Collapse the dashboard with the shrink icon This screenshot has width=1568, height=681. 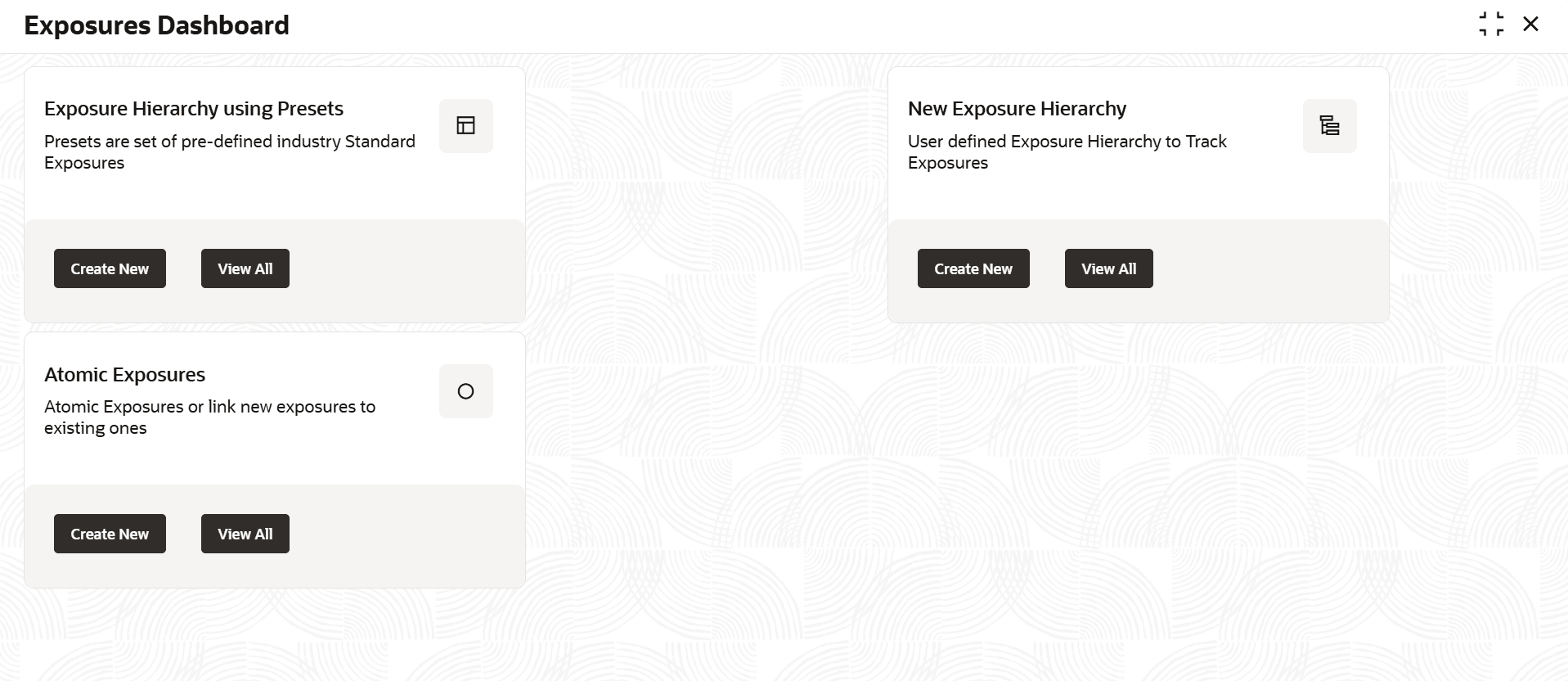[1491, 25]
